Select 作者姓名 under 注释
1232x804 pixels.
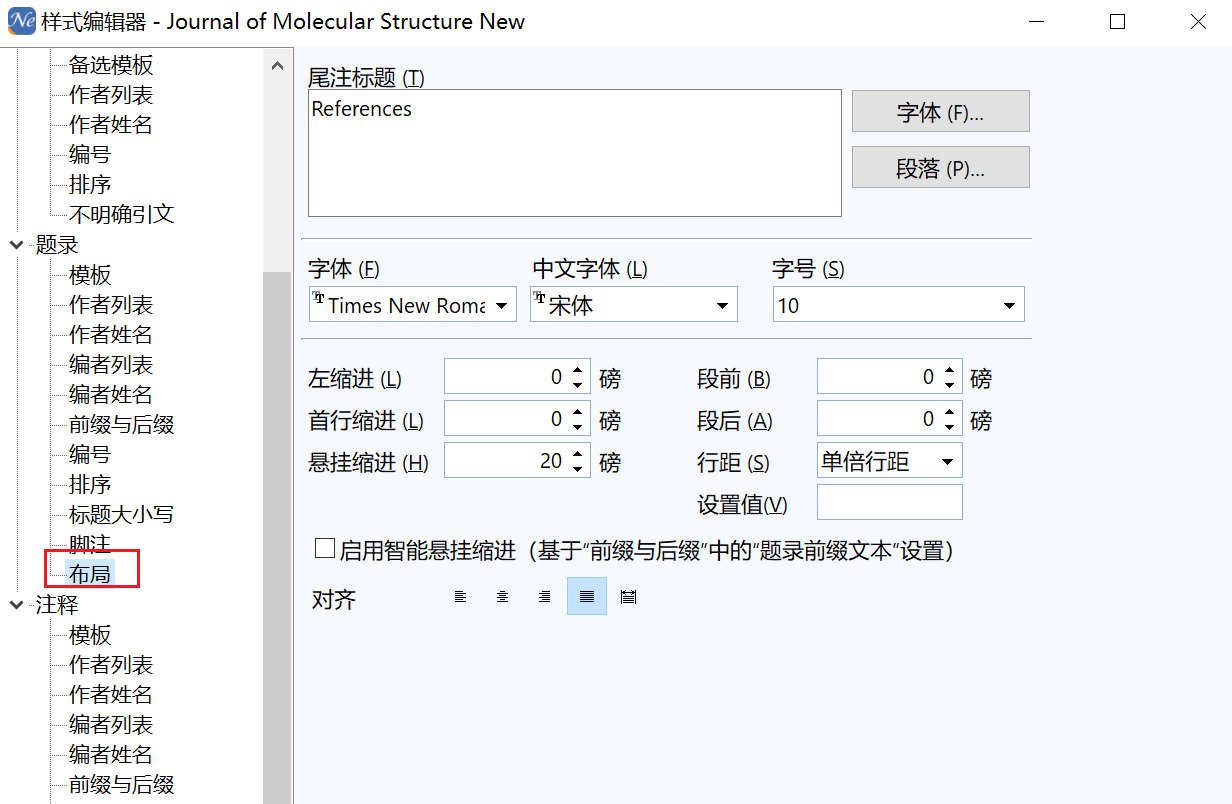pos(111,694)
